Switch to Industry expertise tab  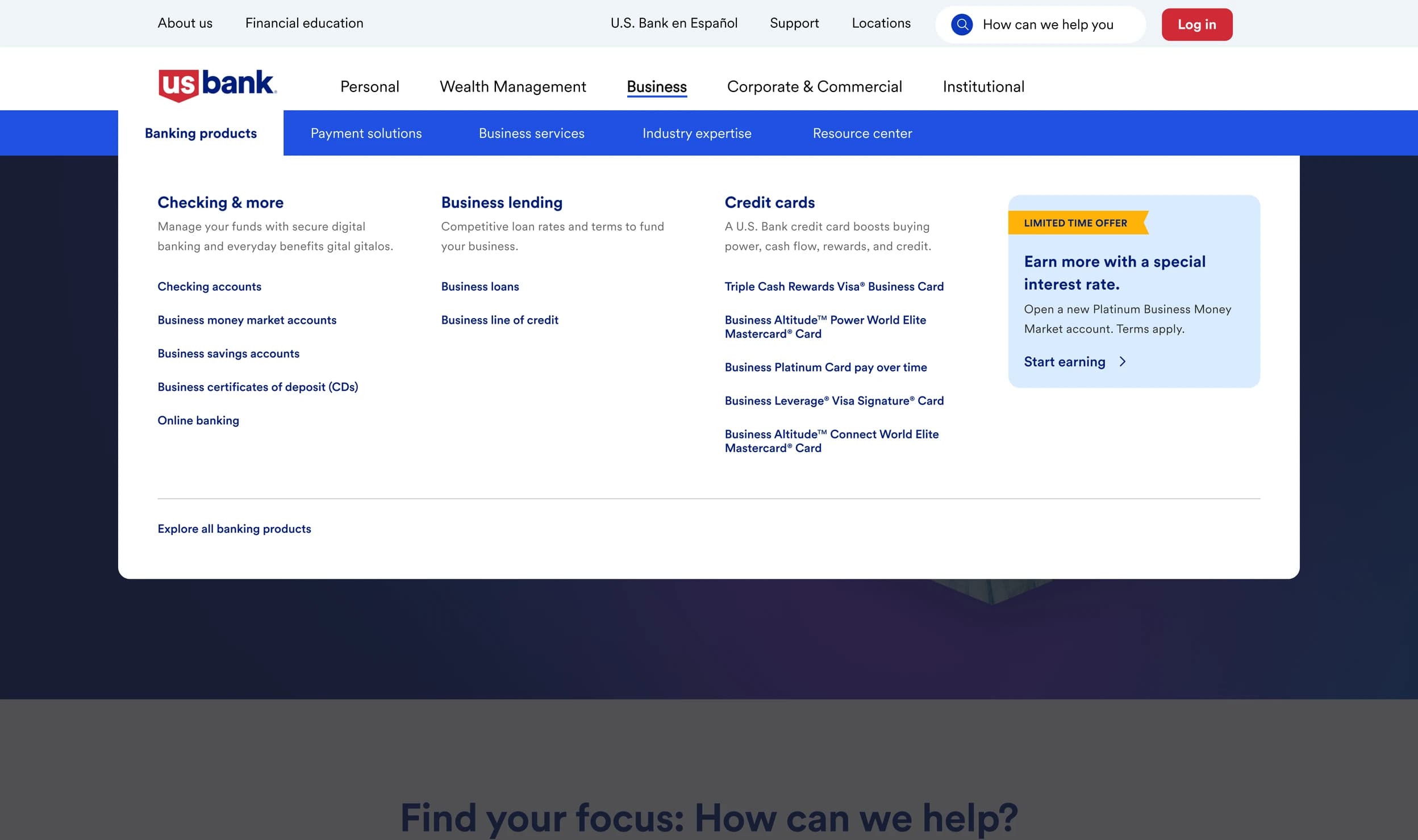click(x=697, y=133)
